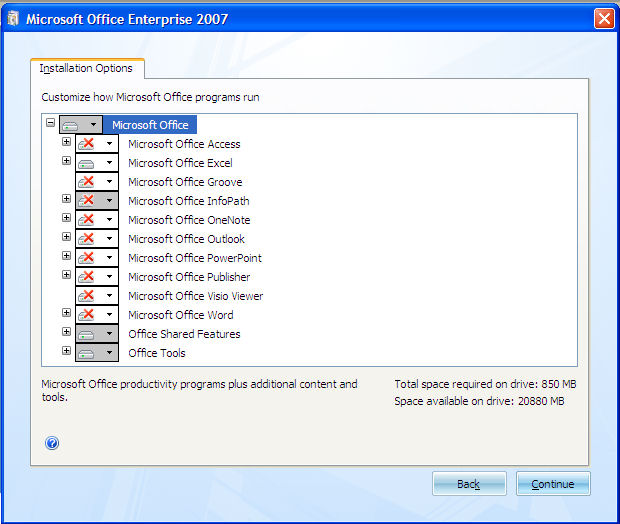The width and height of the screenshot is (620, 524).
Task: Expand the Microsoft Office Outlook node
Action: pyautogui.click(x=66, y=236)
